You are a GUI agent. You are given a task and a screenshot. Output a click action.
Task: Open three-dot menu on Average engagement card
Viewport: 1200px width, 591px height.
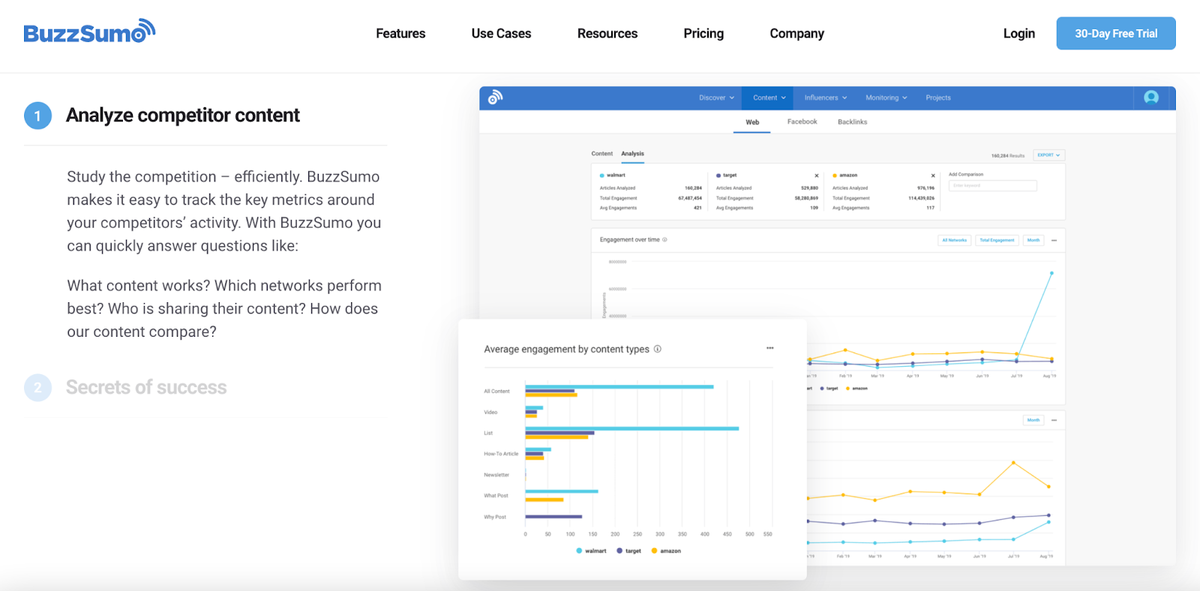(x=770, y=348)
